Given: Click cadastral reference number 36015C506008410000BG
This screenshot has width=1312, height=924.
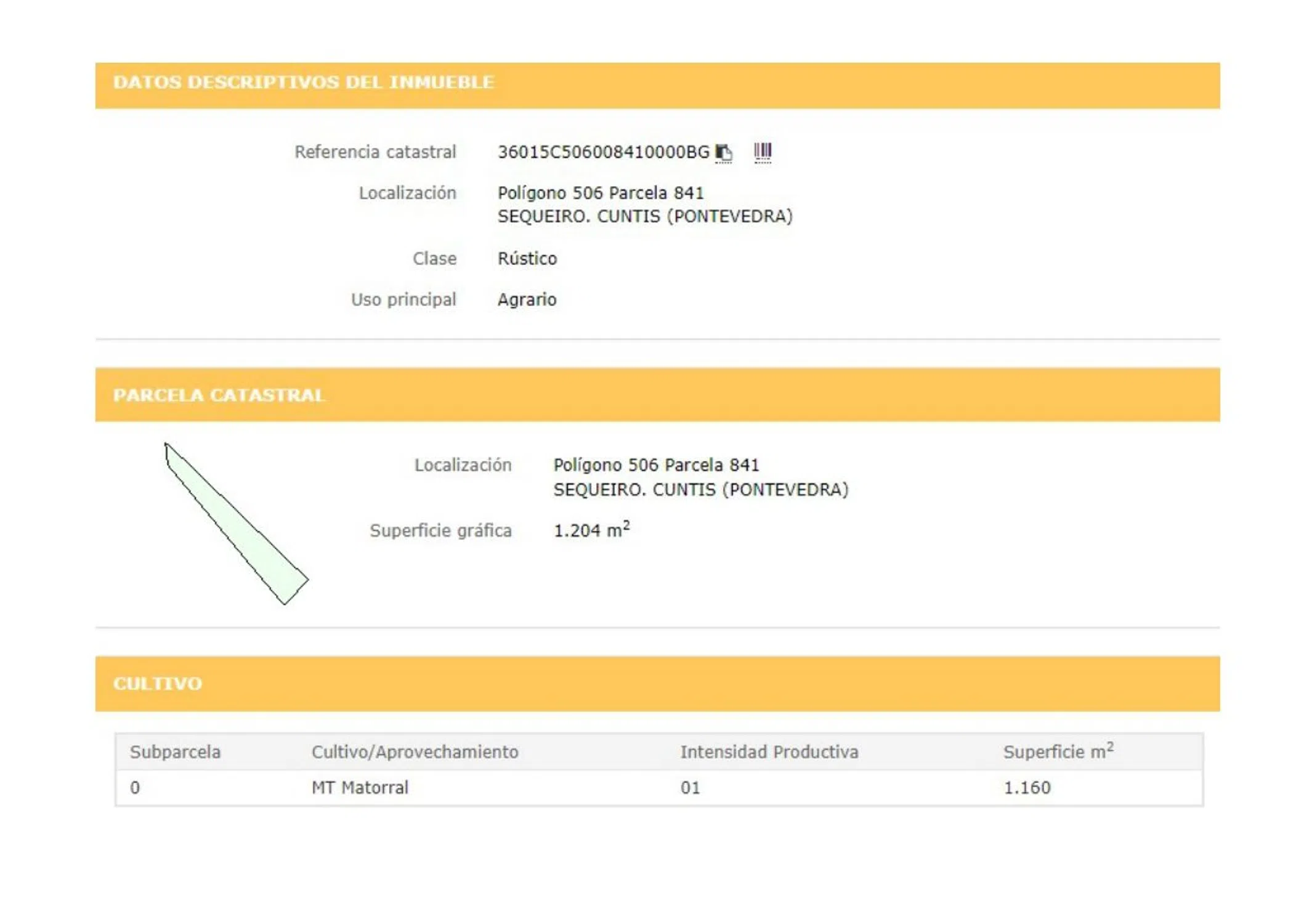Looking at the screenshot, I should (x=603, y=152).
